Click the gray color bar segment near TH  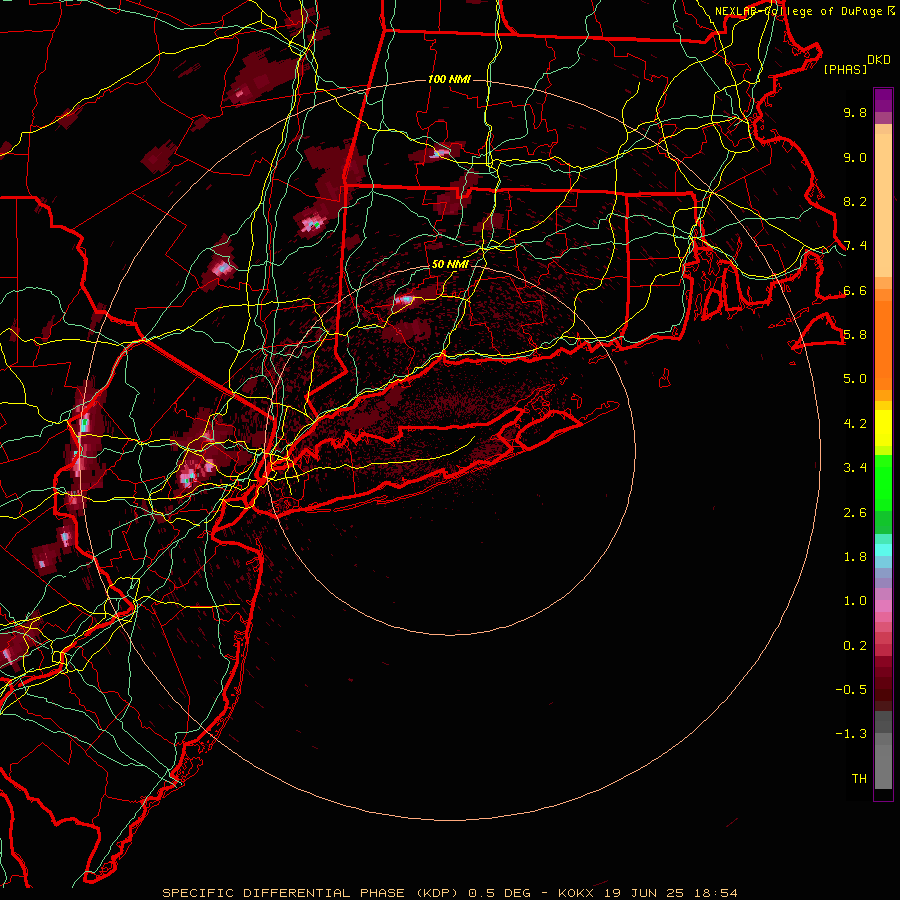tap(883, 767)
